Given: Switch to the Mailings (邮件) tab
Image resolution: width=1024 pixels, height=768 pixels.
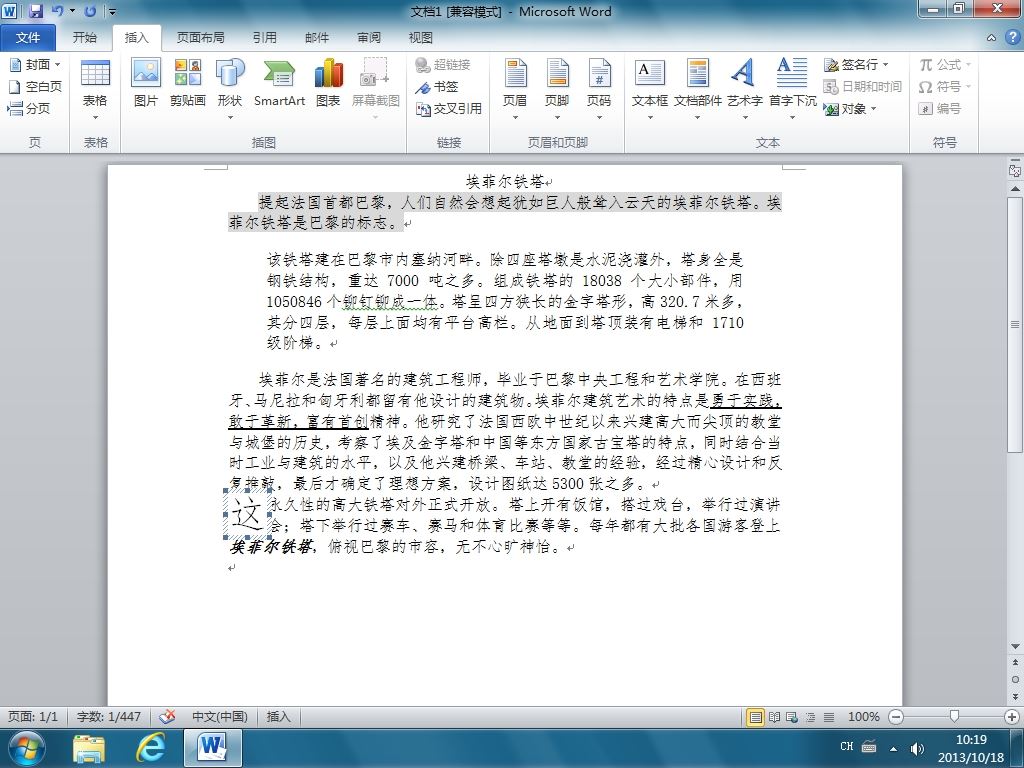Looking at the screenshot, I should [x=317, y=38].
